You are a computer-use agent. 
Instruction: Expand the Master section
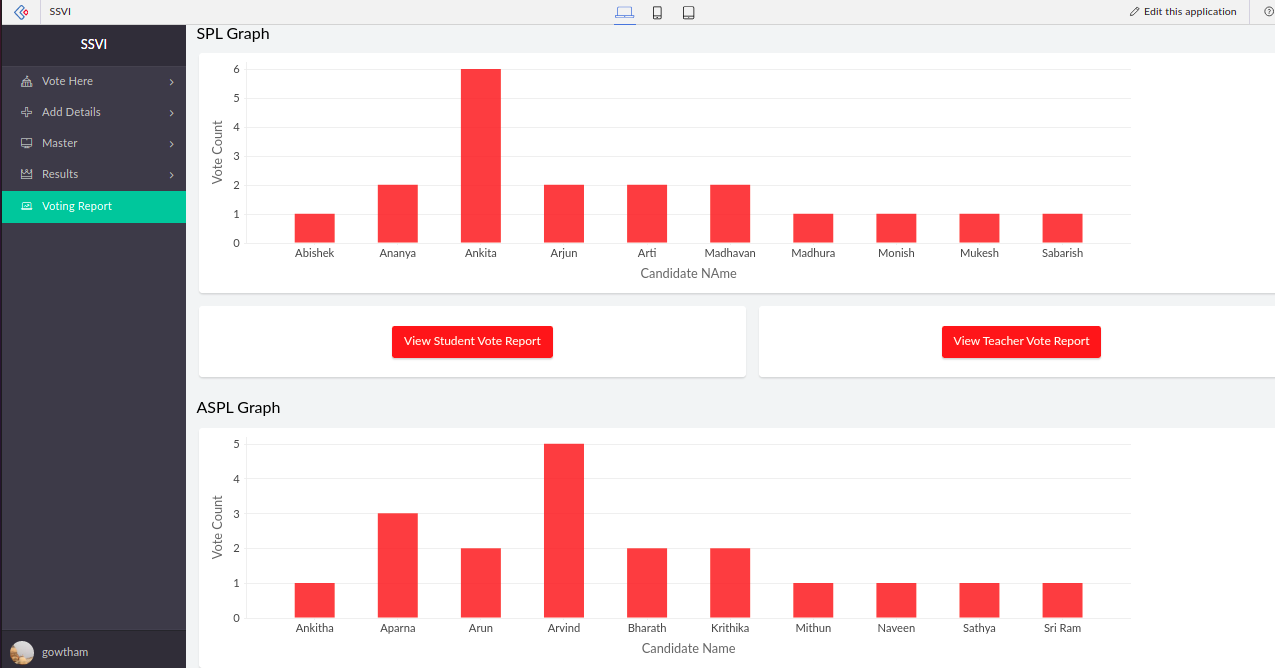62,143
